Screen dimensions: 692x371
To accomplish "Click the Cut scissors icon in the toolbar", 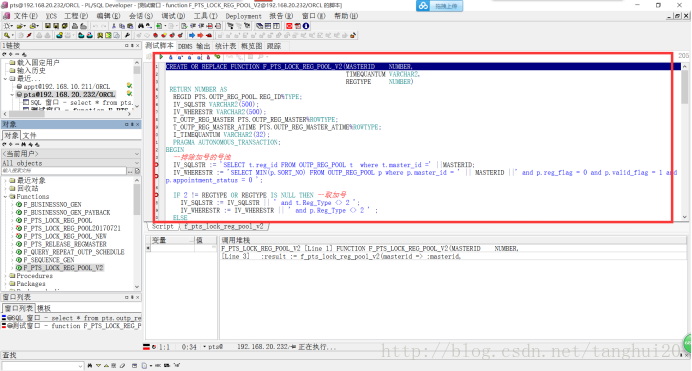I will (113, 26).
